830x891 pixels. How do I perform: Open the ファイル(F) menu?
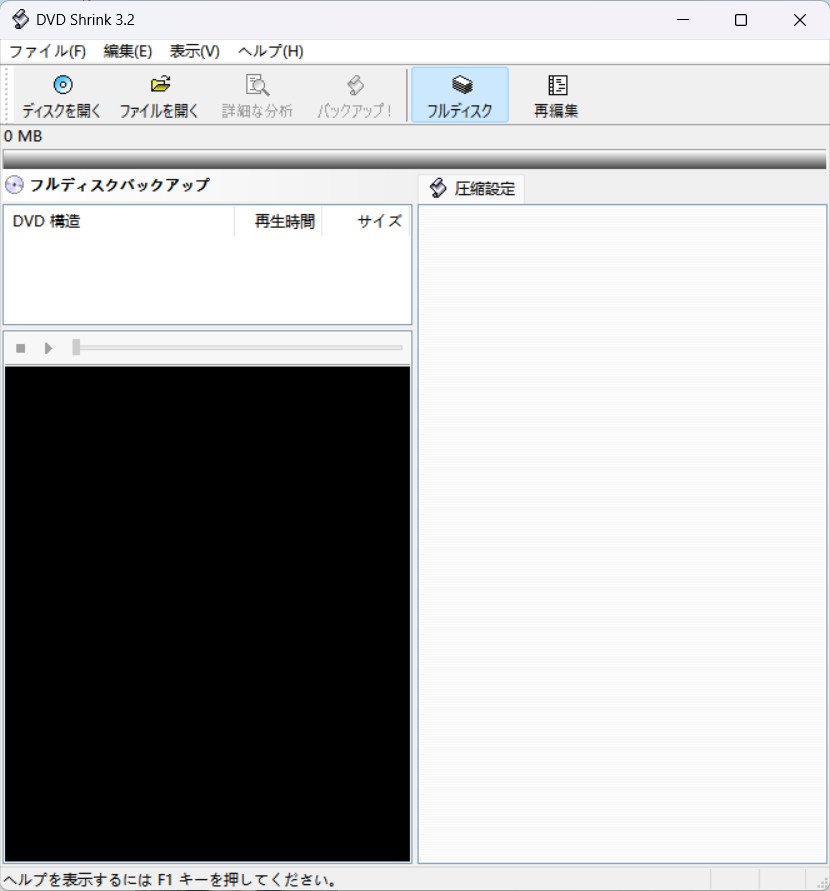[x=48, y=52]
